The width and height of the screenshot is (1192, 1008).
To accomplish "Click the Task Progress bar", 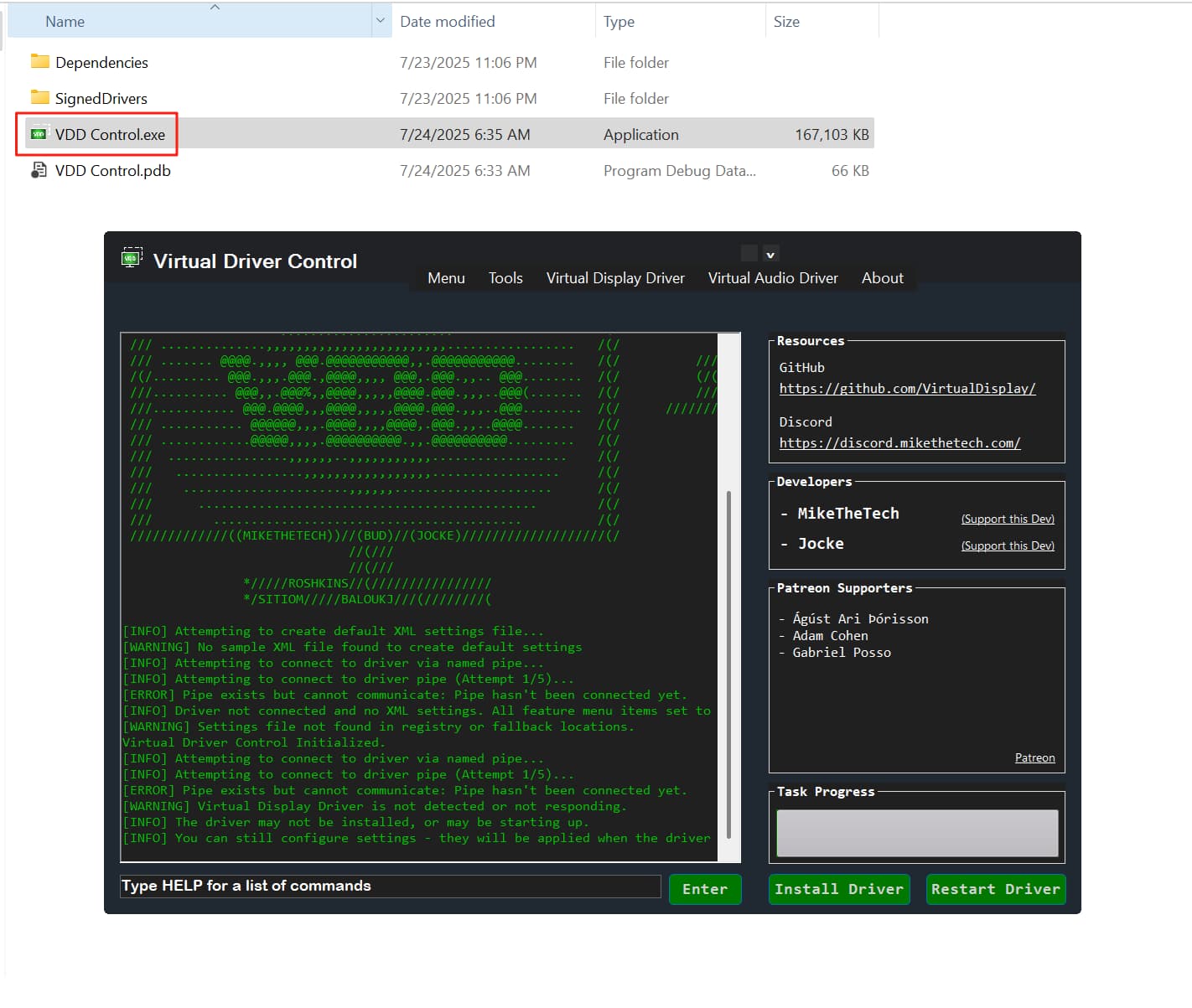I will 917,833.
